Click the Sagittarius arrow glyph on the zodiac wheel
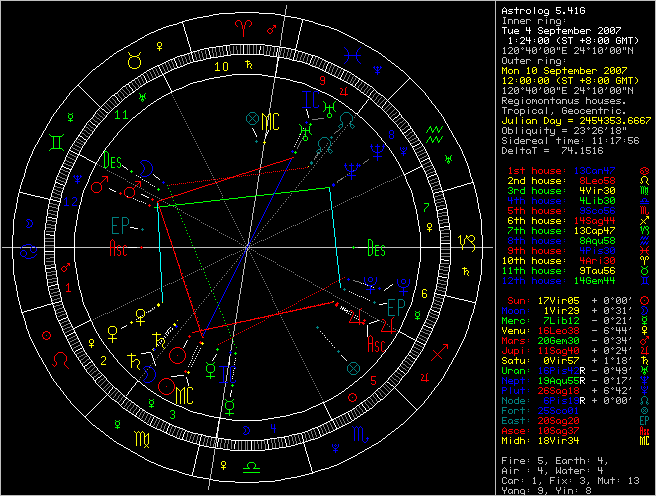 click(437, 355)
